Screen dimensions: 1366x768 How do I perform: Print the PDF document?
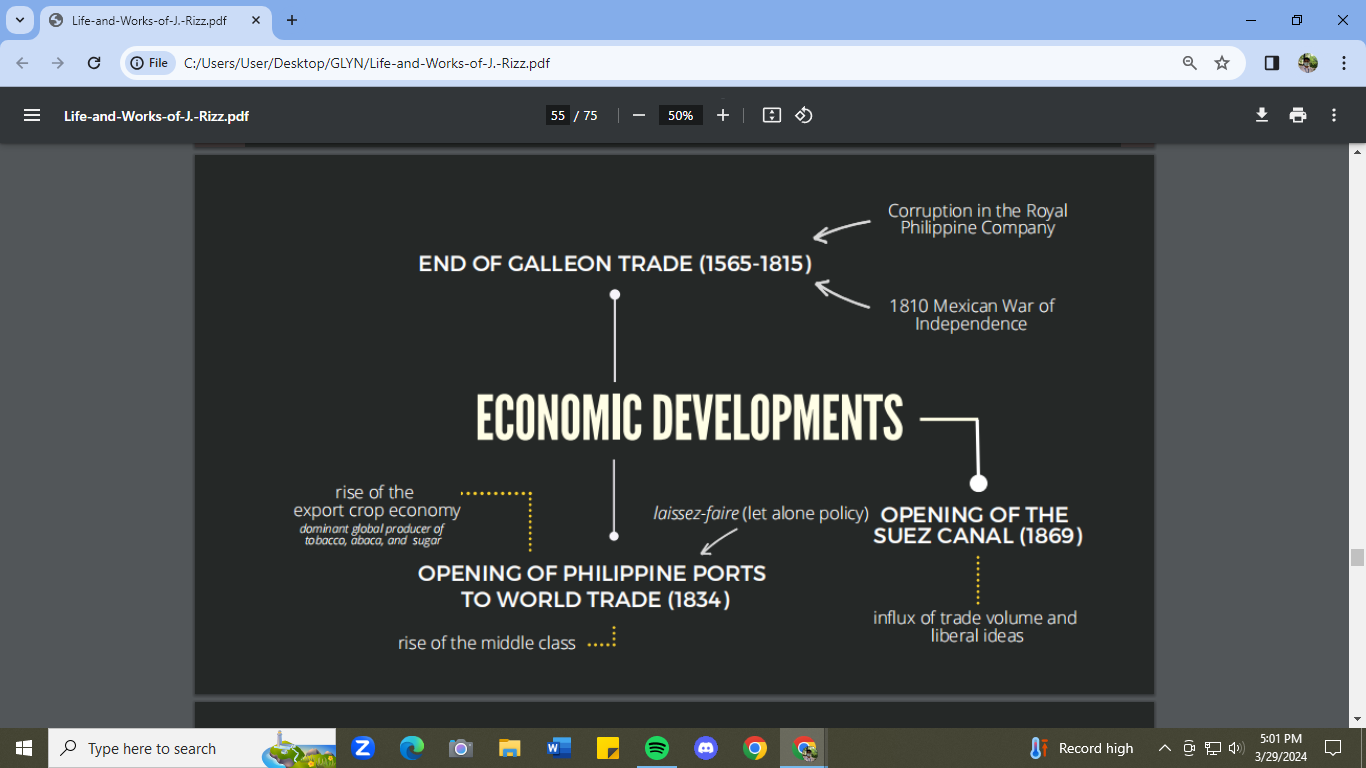[1298, 115]
